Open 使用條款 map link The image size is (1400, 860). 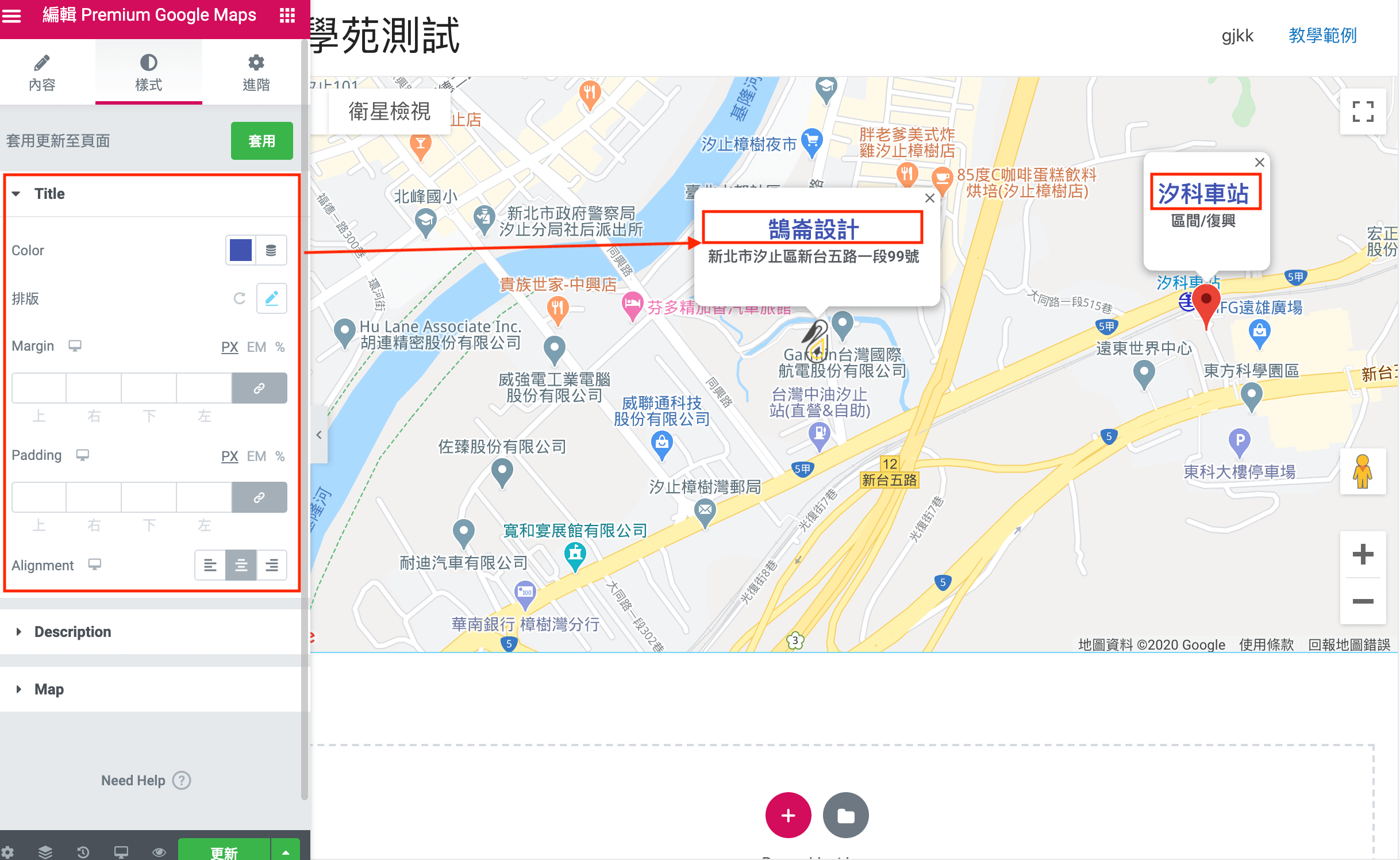(1266, 644)
